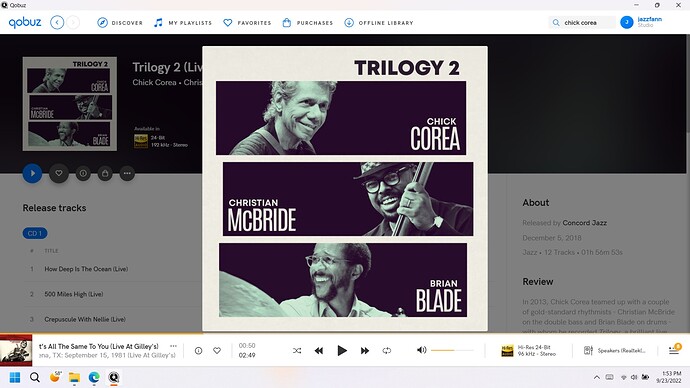Skip to the next track
690x388 pixels.
[x=365, y=351]
